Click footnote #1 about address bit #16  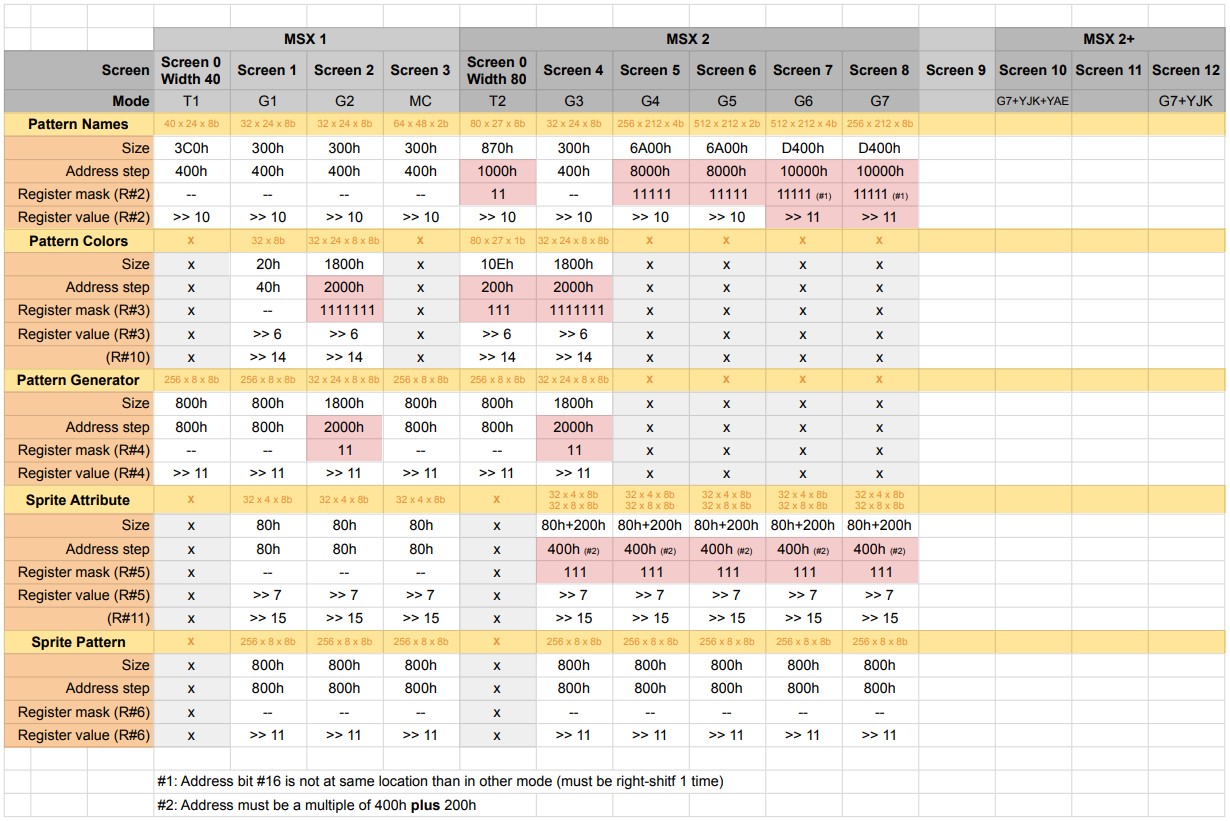click(440, 781)
